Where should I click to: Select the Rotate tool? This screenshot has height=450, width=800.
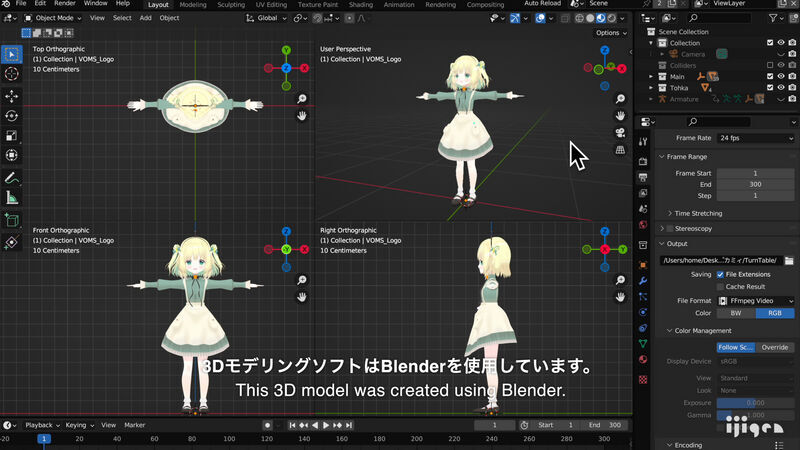coord(12,116)
